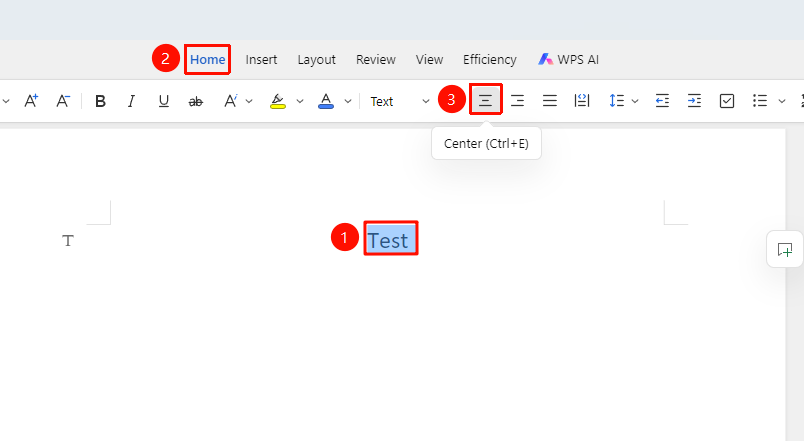Image resolution: width=804 pixels, height=441 pixels.
Task: Insert a checkbox to-do item
Action: pos(727,101)
